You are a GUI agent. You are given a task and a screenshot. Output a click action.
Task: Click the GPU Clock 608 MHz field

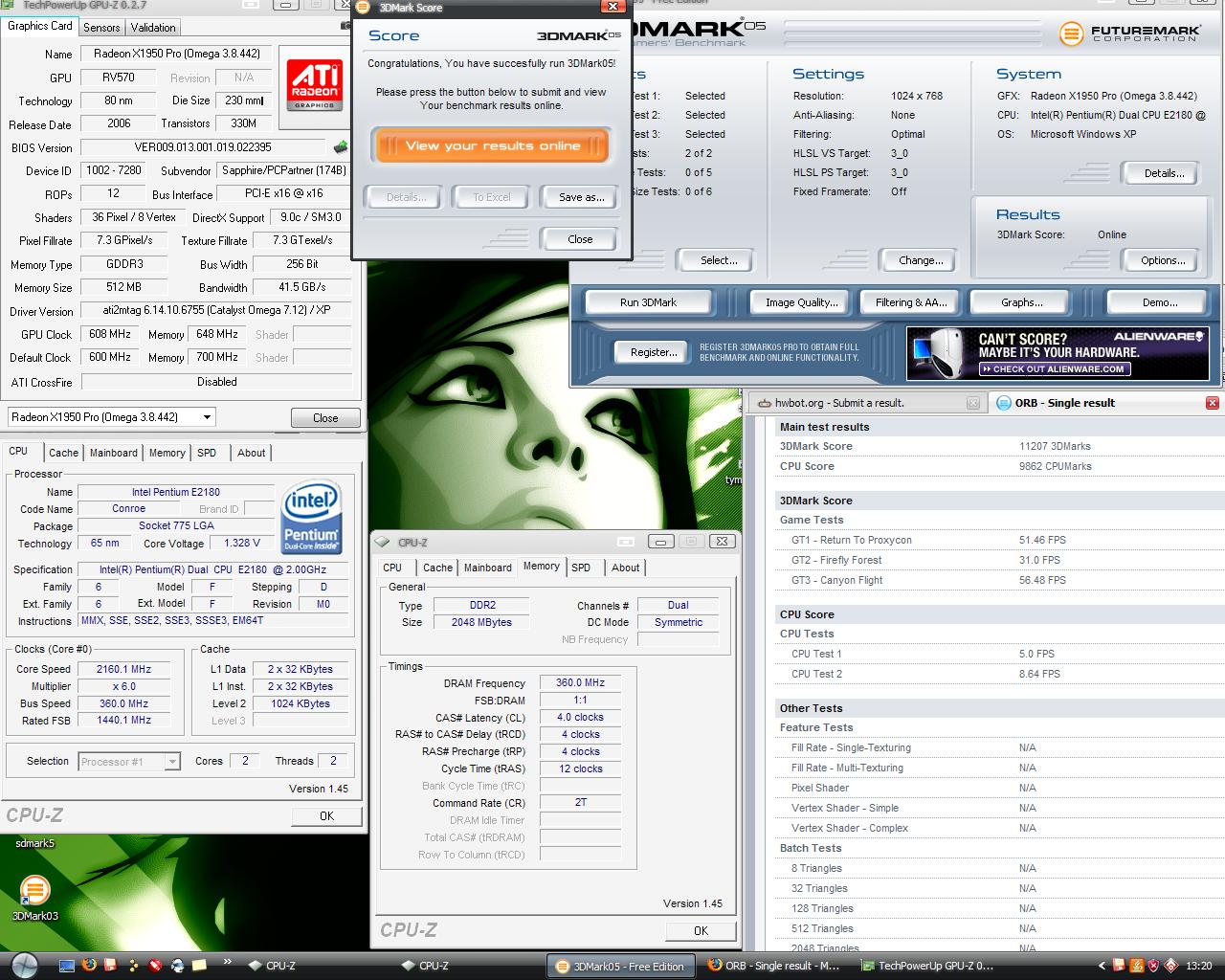(x=110, y=334)
